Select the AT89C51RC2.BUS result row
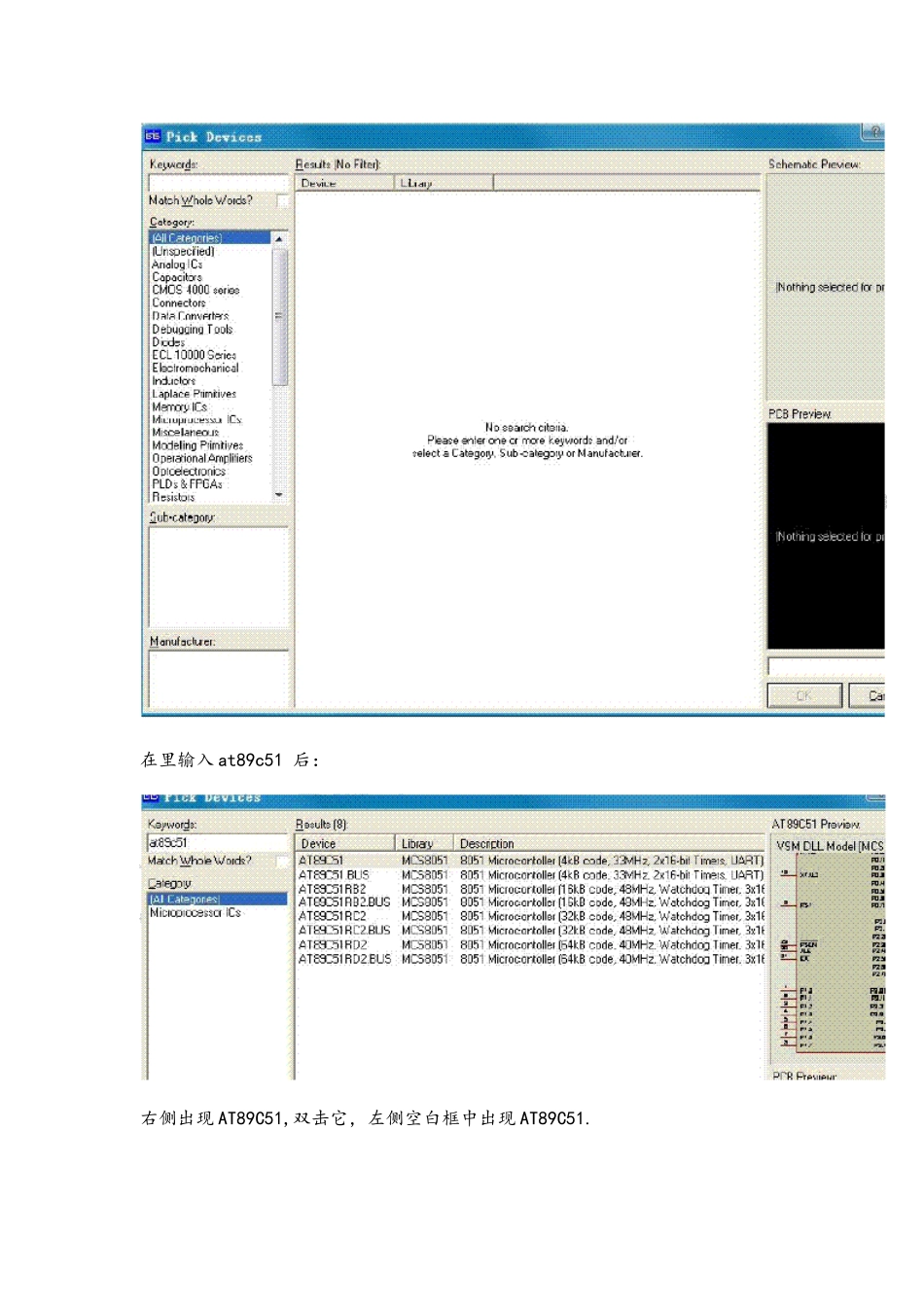Viewport: 924px width, 1307px height. point(530,931)
